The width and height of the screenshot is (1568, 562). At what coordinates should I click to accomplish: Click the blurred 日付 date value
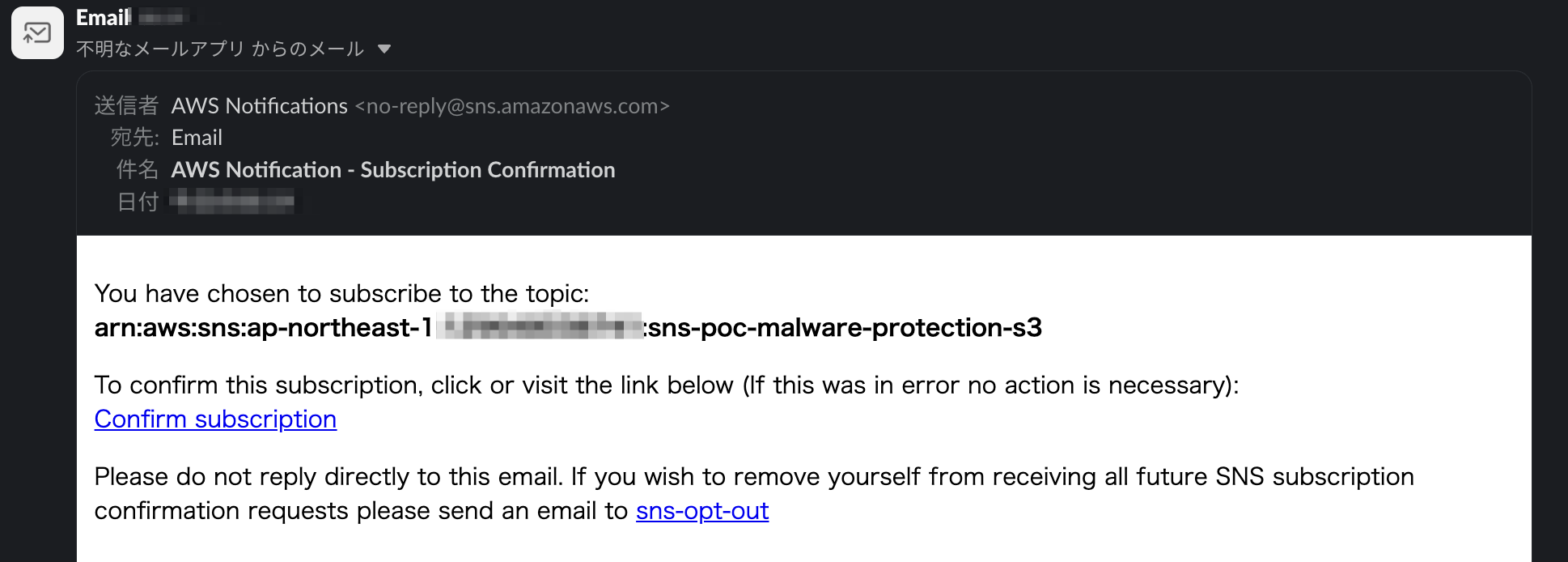pyautogui.click(x=235, y=201)
